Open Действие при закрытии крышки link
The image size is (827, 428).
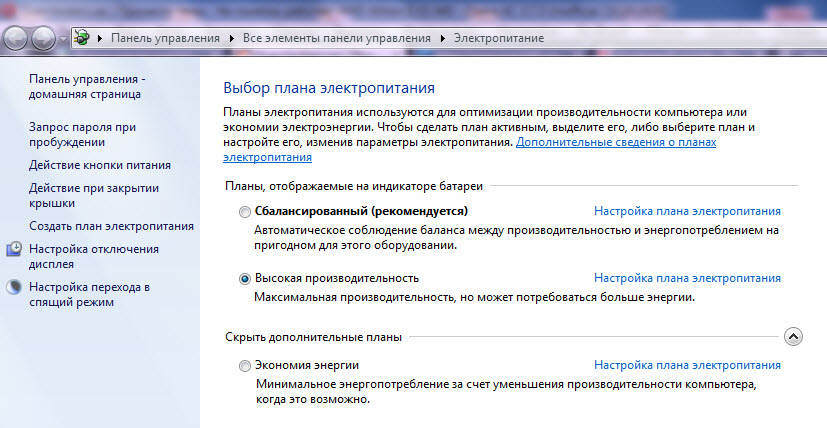click(x=94, y=195)
